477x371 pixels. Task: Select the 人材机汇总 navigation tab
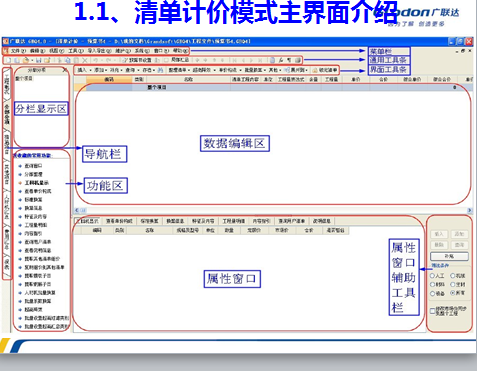(x=6, y=206)
